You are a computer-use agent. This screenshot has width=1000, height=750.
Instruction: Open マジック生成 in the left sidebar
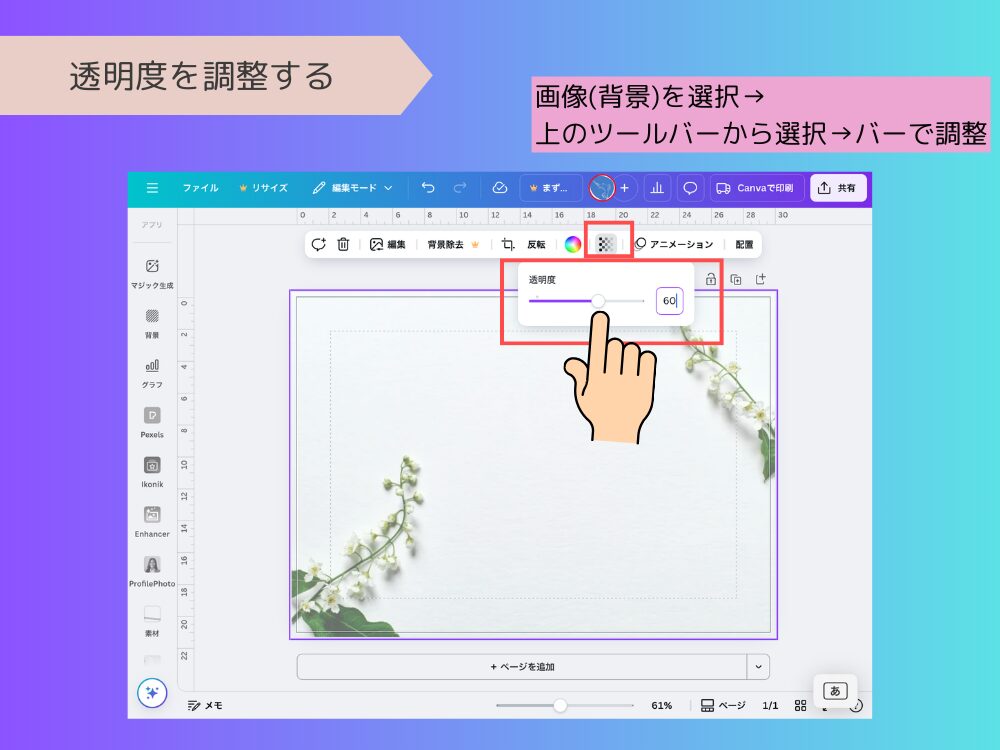(152, 272)
